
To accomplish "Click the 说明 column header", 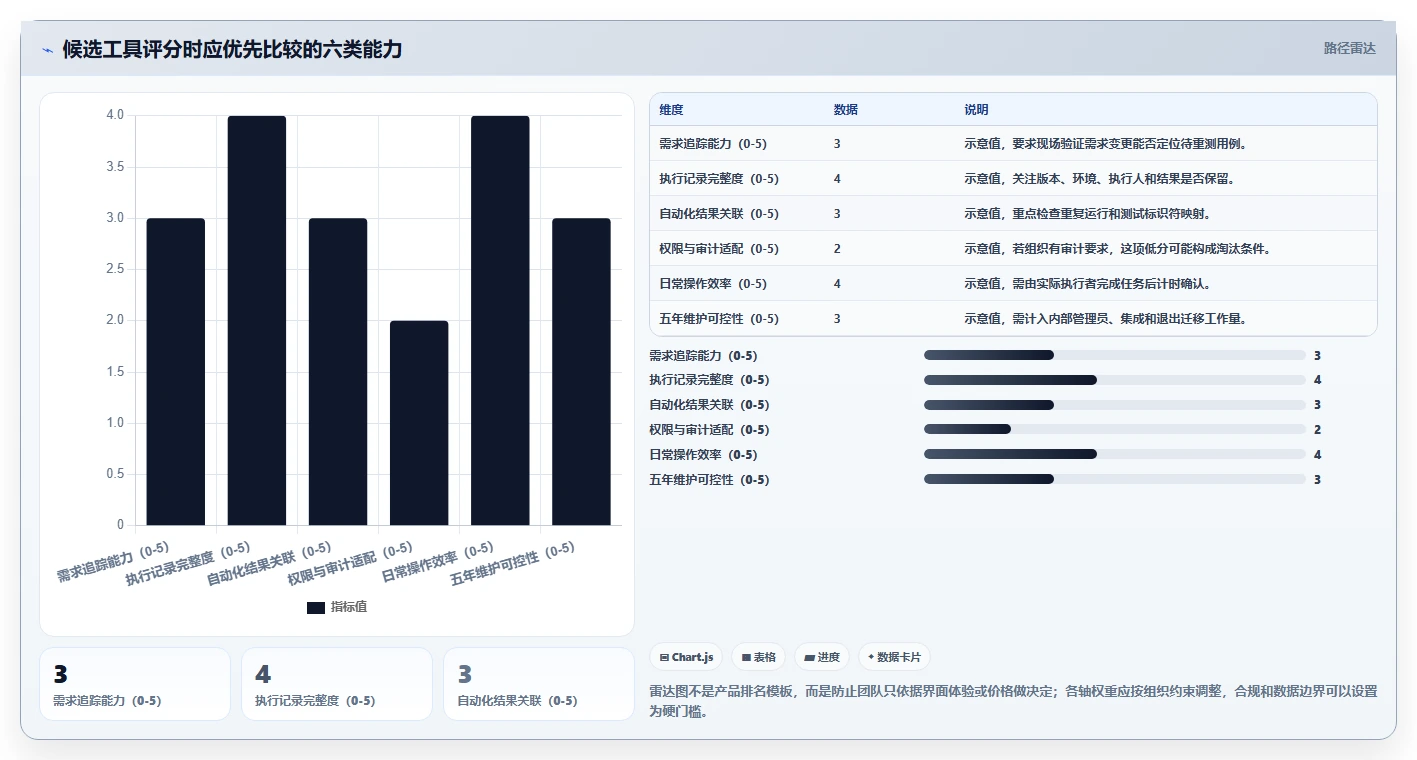I will [976, 110].
